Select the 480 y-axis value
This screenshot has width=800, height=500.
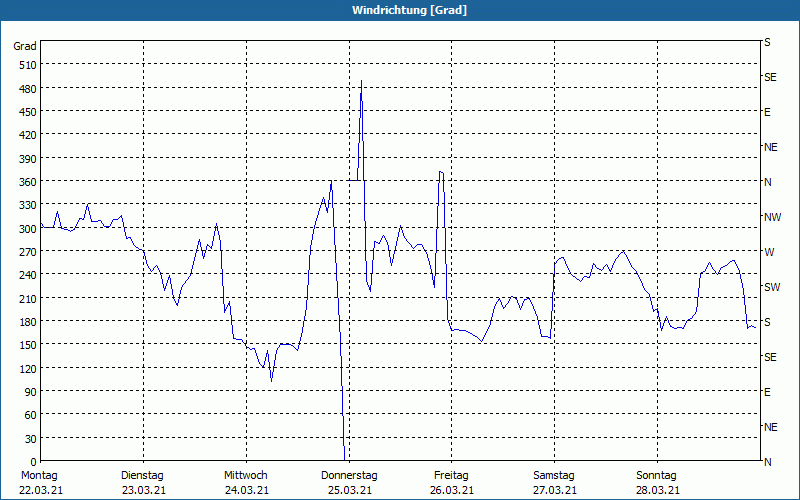pyautogui.click(x=28, y=89)
